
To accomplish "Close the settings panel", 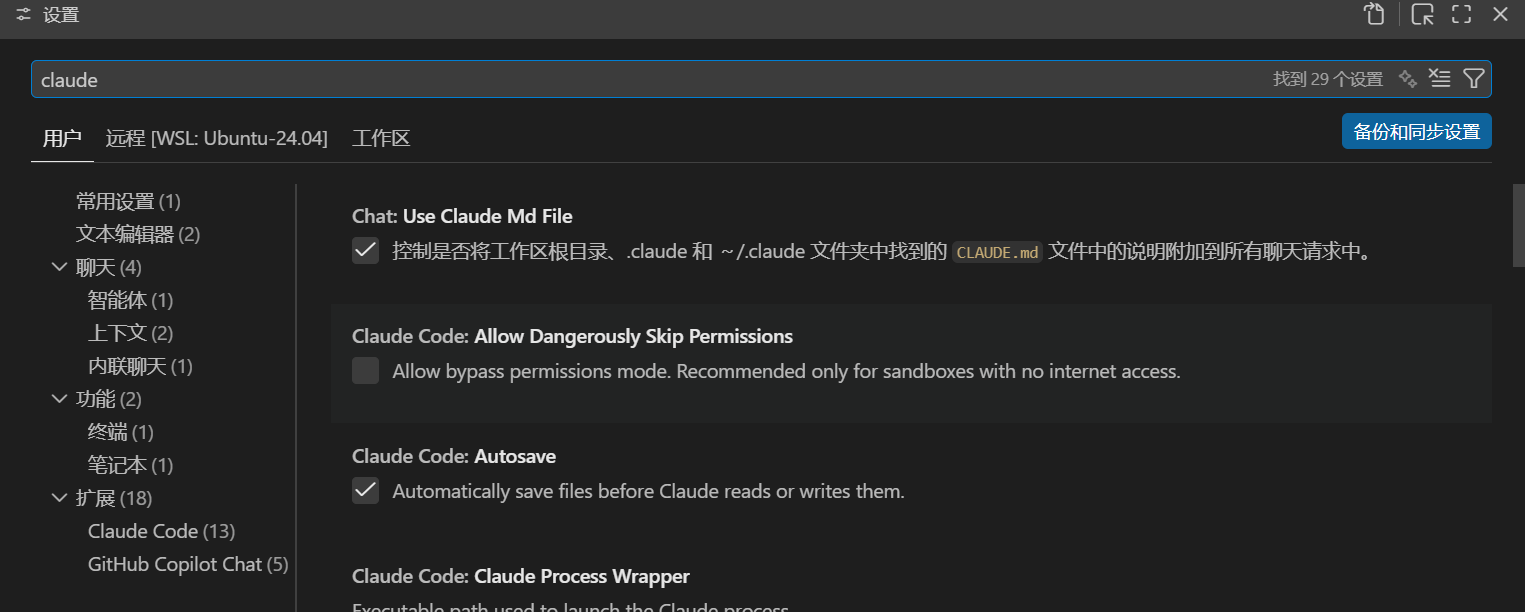I will point(1500,14).
